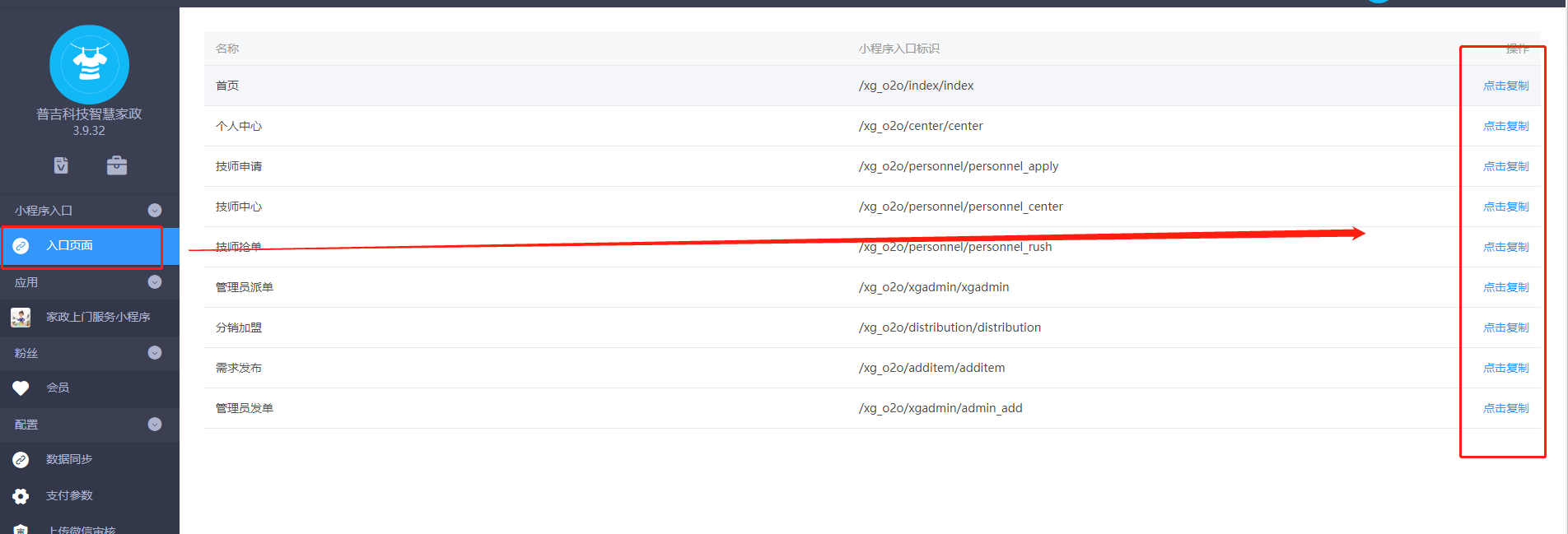The height and width of the screenshot is (534, 1568).
Task: Select the 首页 name cell
Action: (x=227, y=86)
